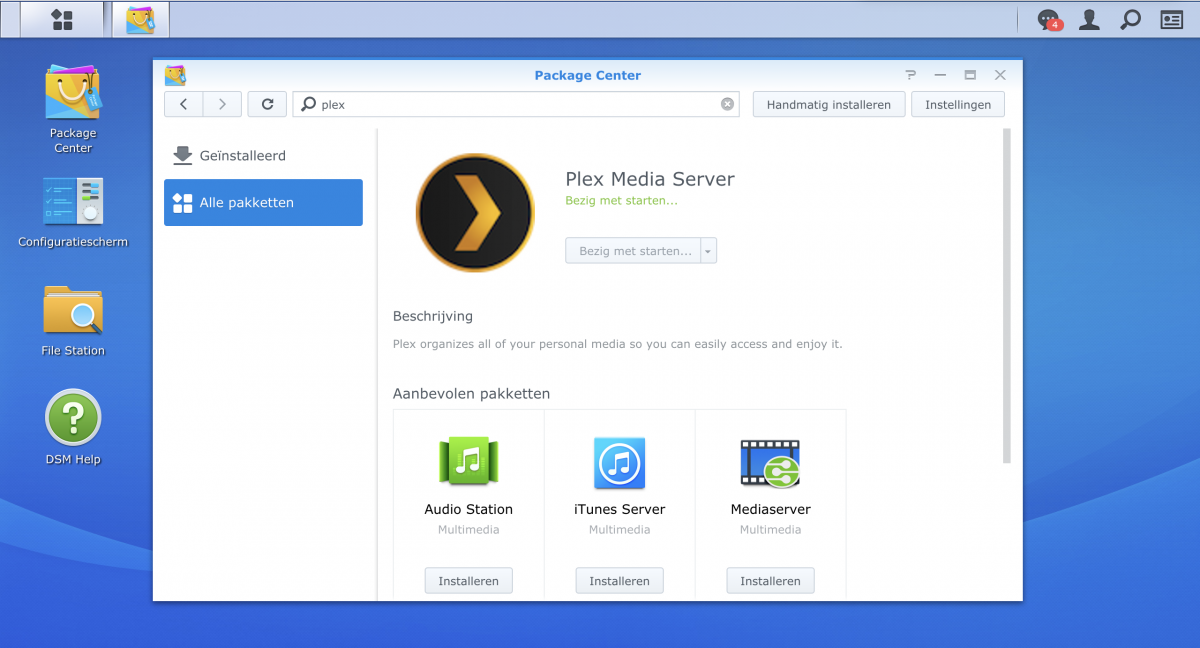Select the Audio Station package icon

pos(469,462)
